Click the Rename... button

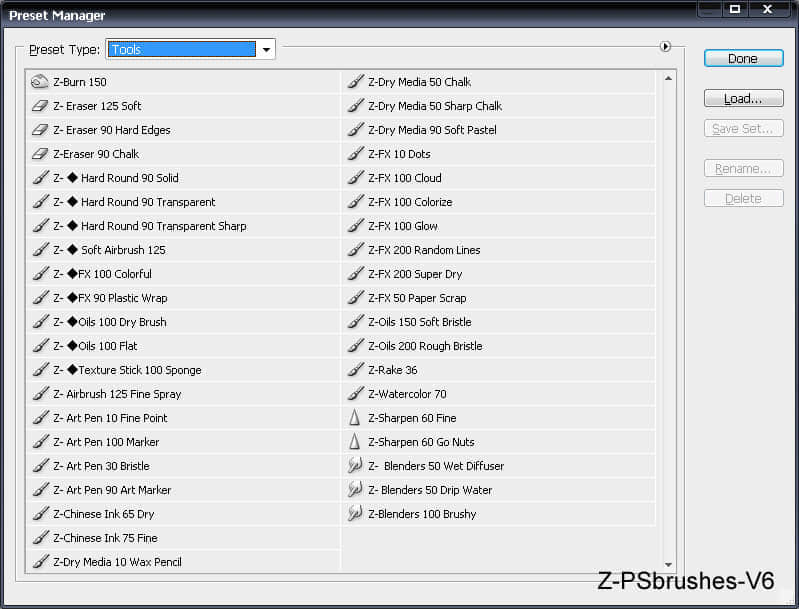click(x=743, y=168)
